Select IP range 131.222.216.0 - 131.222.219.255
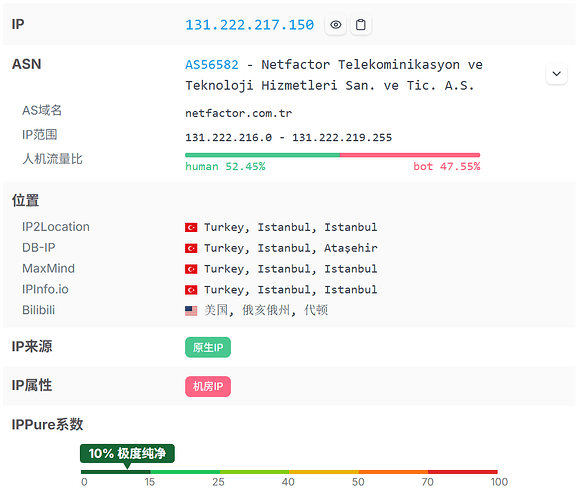The image size is (585, 500). pyautogui.click(x=288, y=137)
